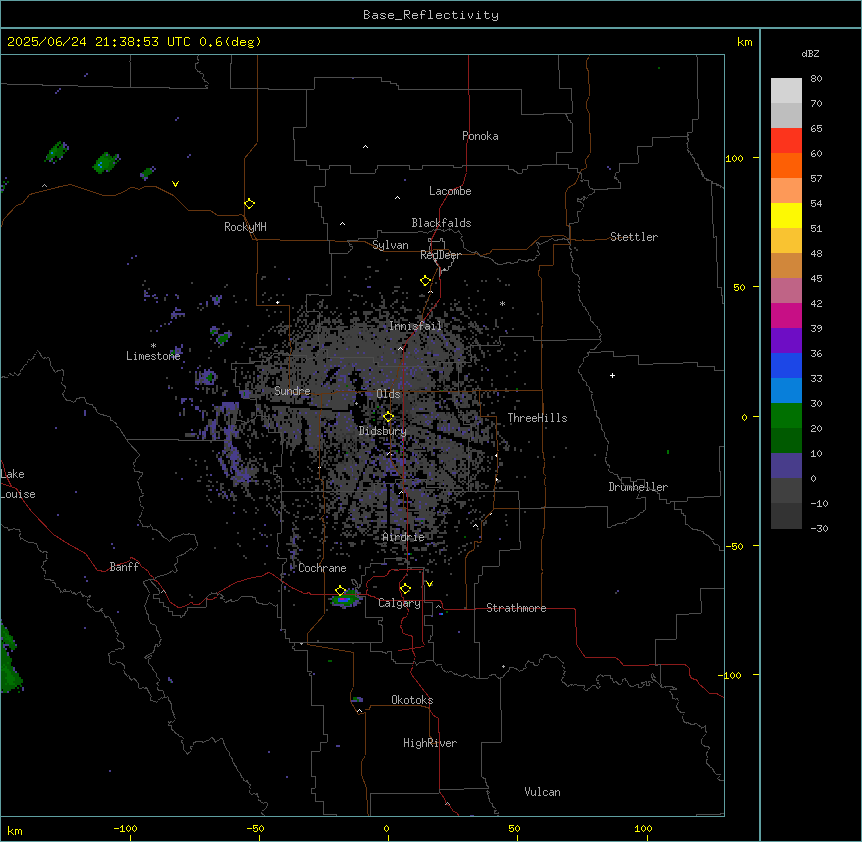Image resolution: width=862 pixels, height=842 pixels.
Task: Click the Blackfalds city label
Action: 441,223
